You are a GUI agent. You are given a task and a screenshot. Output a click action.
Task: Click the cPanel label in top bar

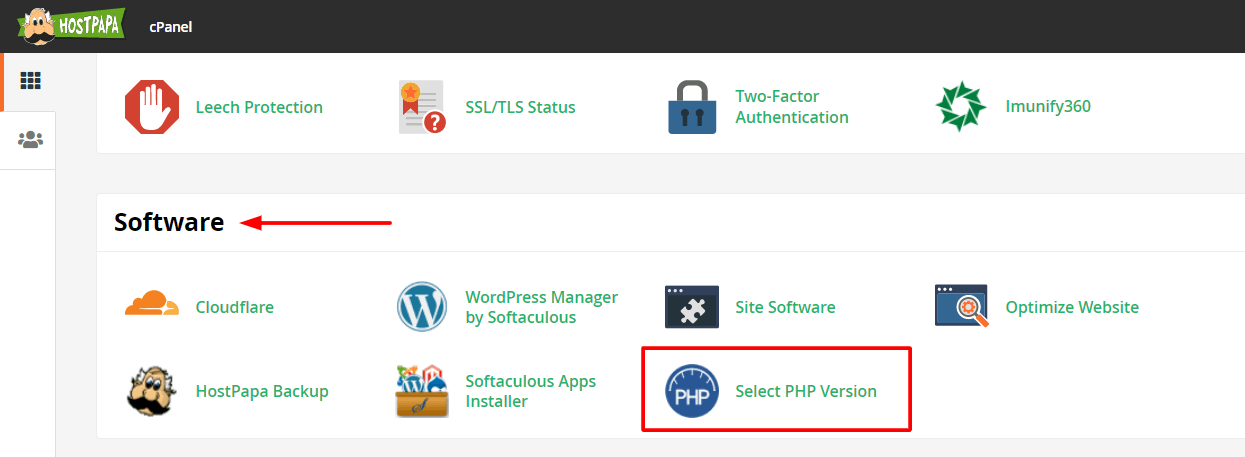click(x=171, y=27)
